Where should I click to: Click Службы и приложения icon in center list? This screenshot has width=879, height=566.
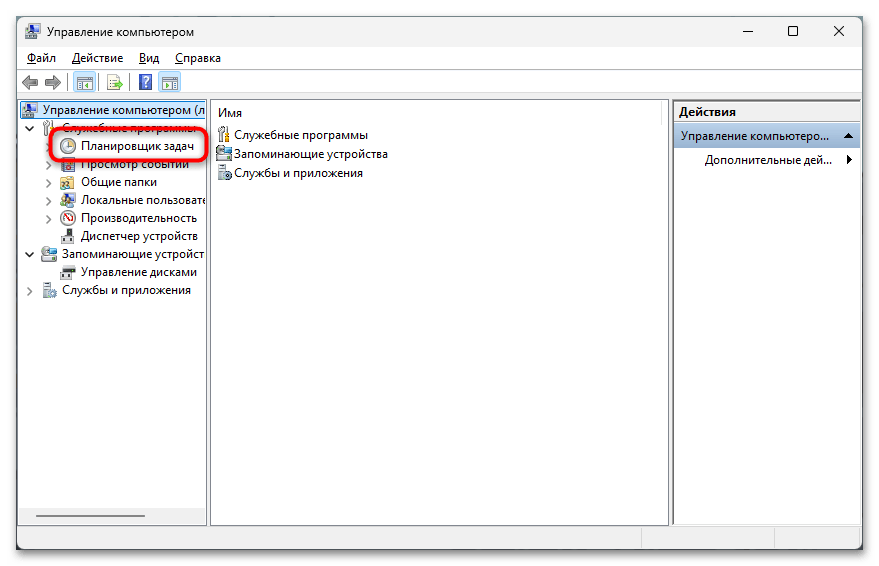tap(224, 173)
